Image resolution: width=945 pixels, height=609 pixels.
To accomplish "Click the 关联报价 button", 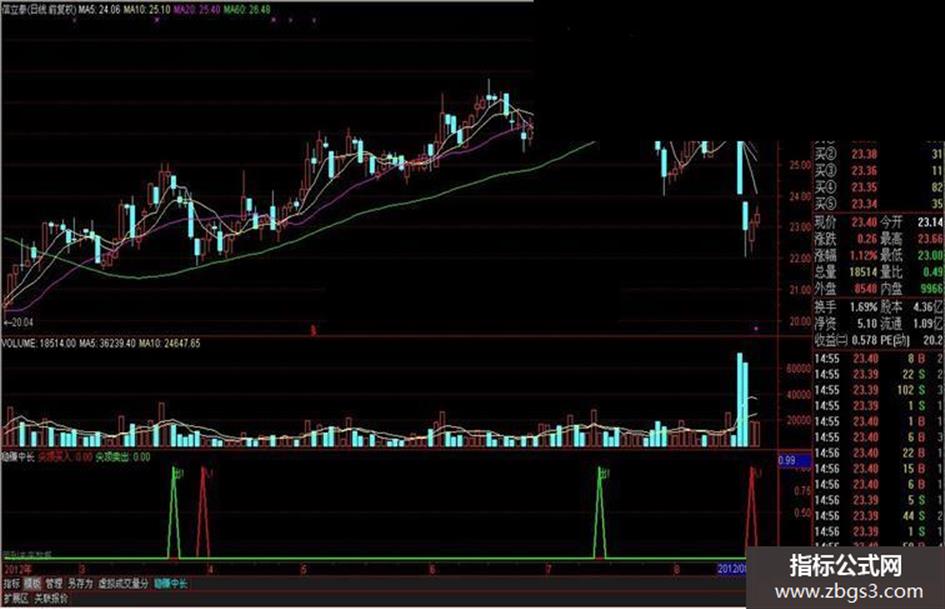I will coord(51,599).
